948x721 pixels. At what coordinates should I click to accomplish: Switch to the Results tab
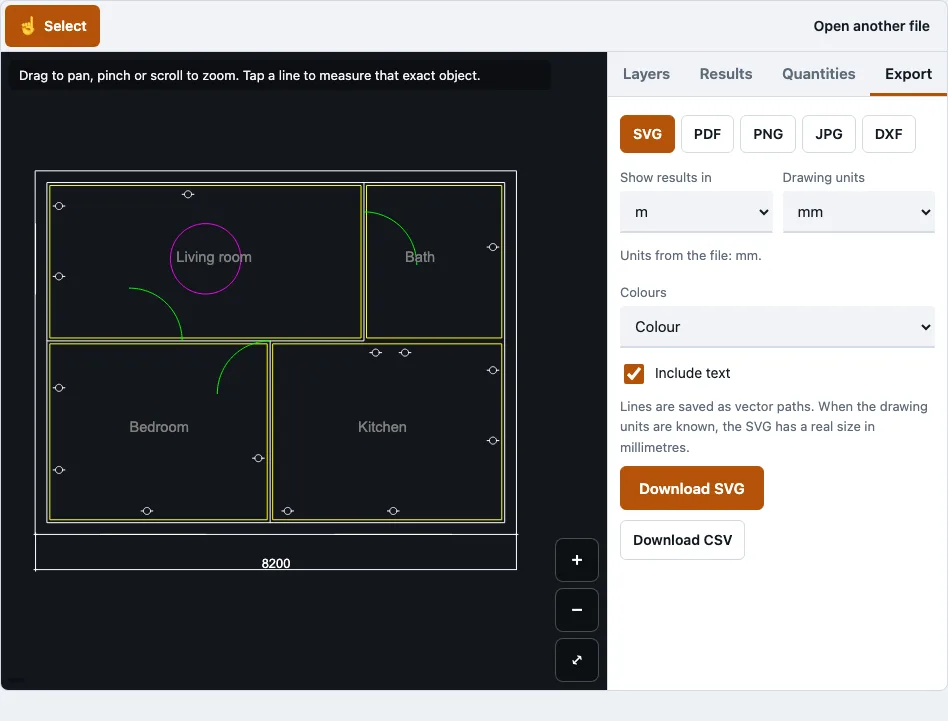(726, 74)
